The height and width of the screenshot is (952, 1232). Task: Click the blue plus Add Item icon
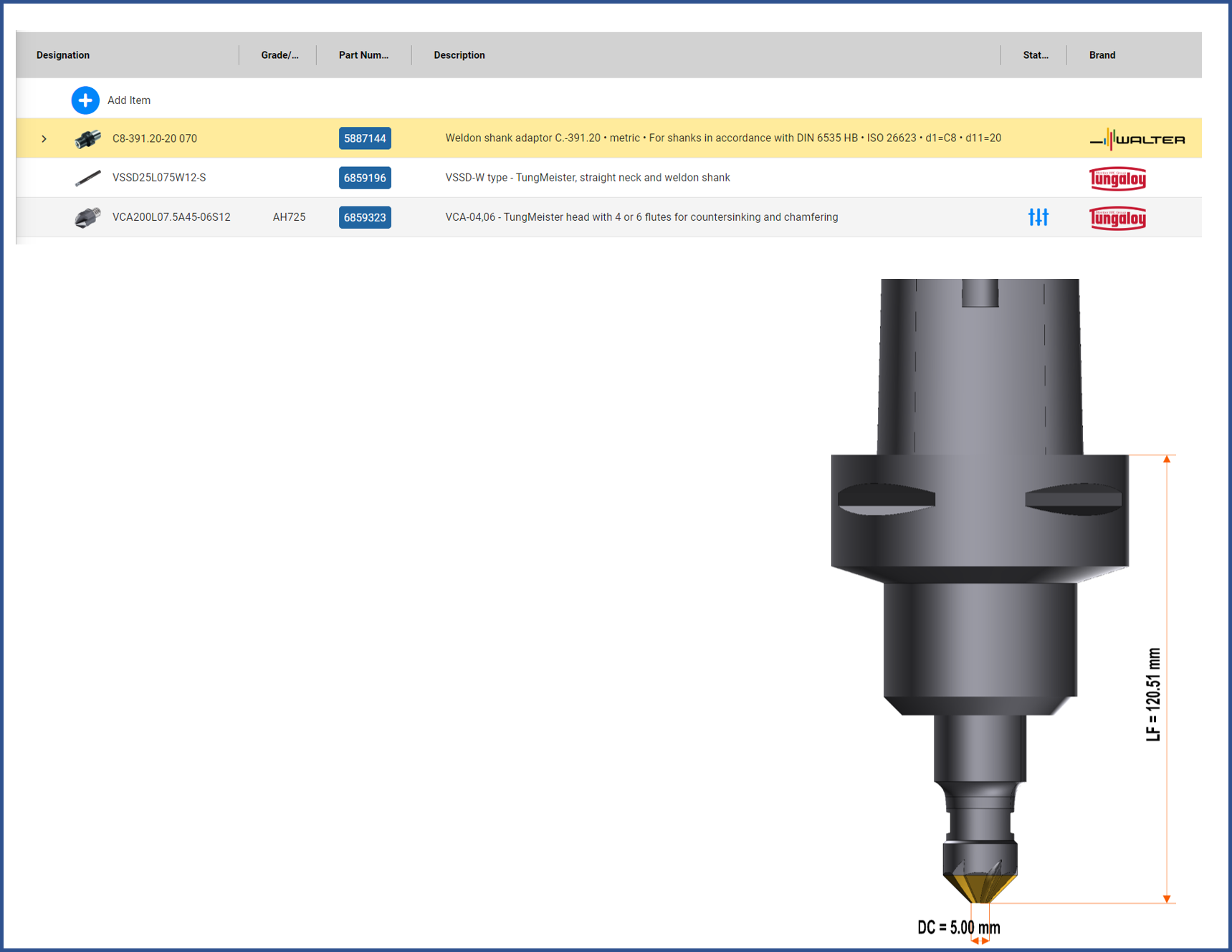click(85, 100)
